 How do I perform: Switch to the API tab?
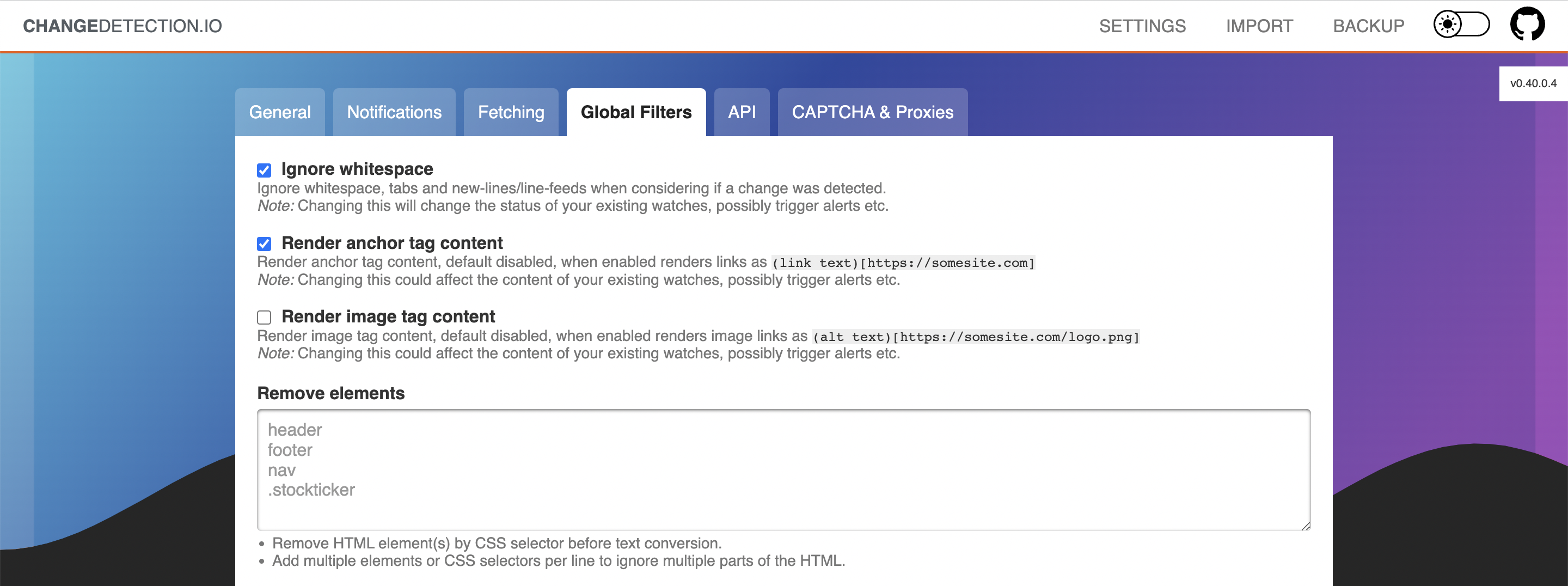click(742, 112)
